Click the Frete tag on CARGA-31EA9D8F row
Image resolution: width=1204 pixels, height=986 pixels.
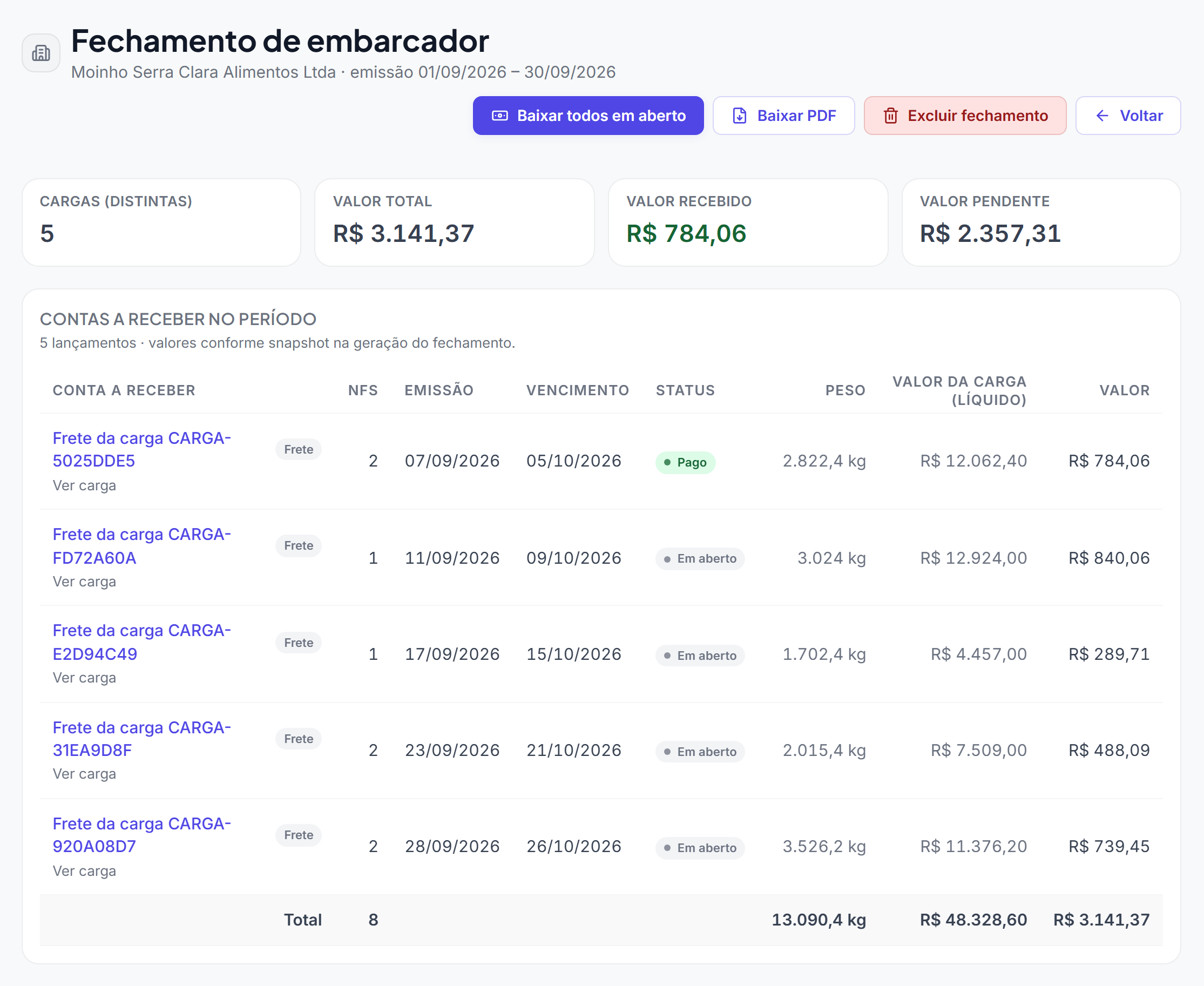pyautogui.click(x=299, y=738)
